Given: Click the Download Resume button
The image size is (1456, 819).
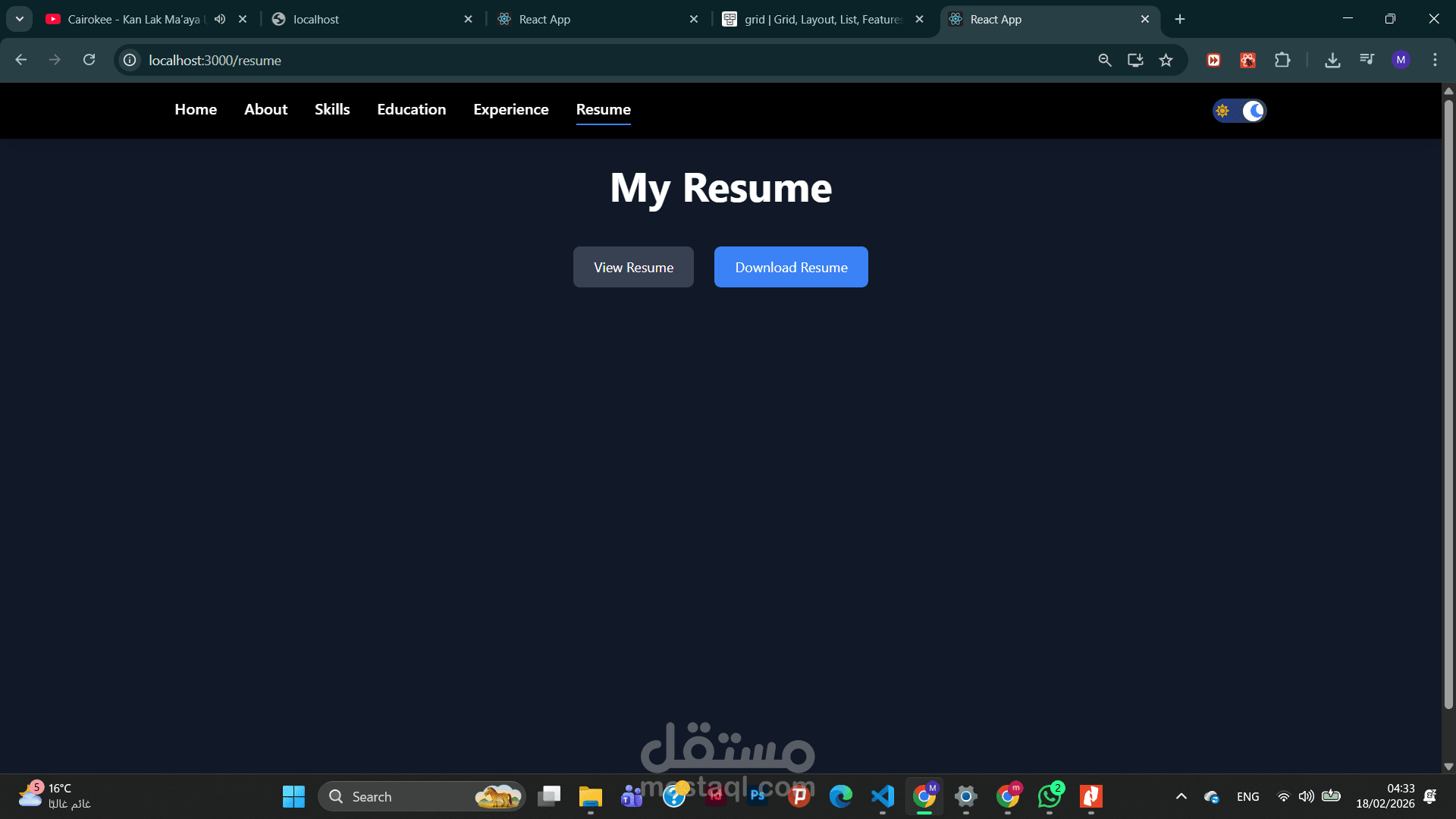Looking at the screenshot, I should click(x=791, y=267).
